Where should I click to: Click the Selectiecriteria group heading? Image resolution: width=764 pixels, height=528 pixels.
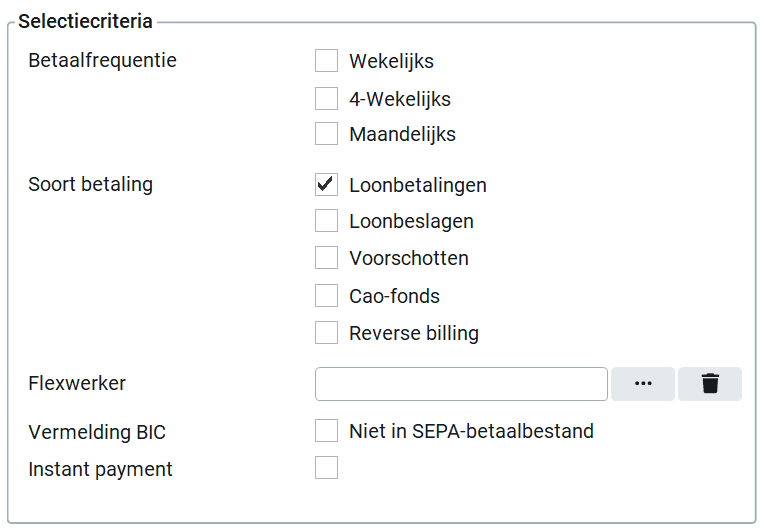tap(85, 21)
